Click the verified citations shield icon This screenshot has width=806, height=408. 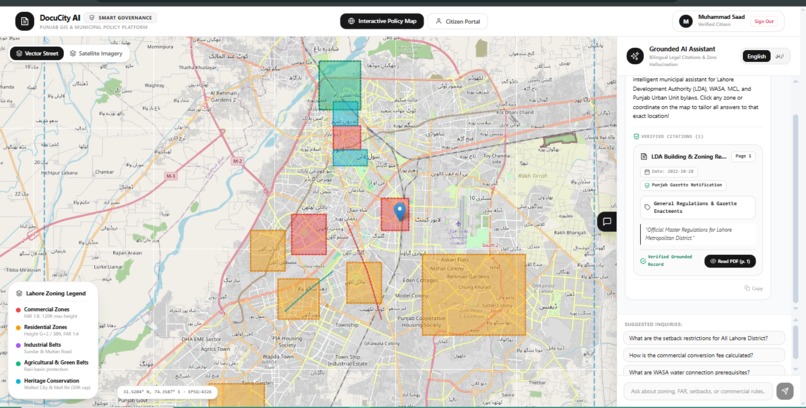(x=636, y=137)
